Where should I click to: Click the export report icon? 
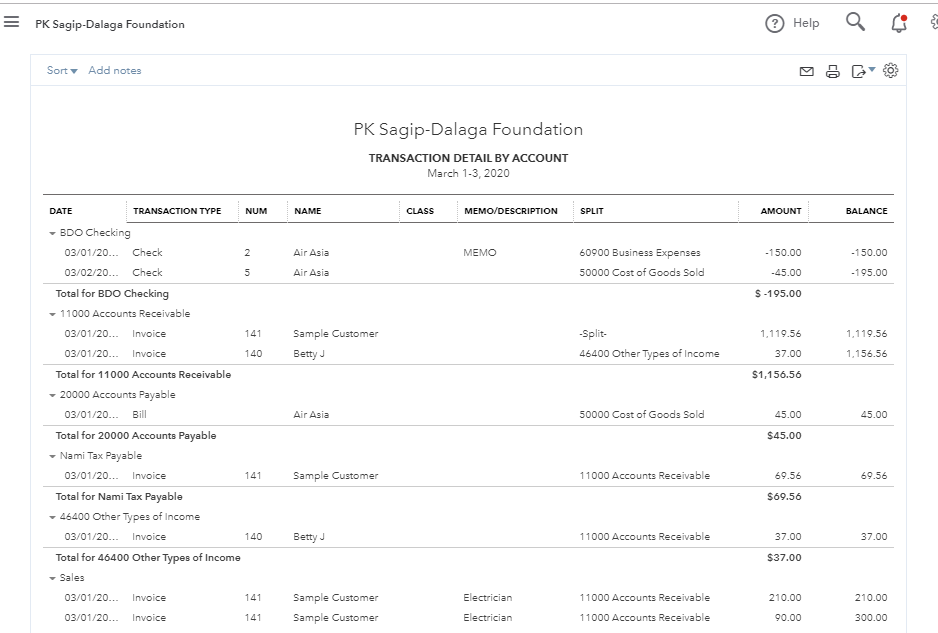858,71
